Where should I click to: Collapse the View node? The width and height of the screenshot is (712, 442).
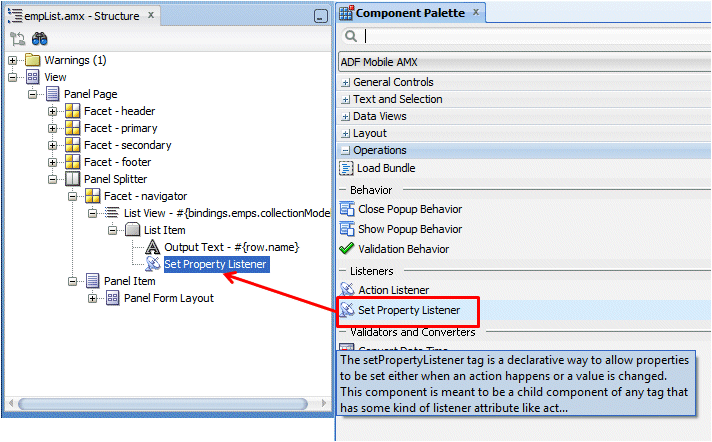(13, 77)
